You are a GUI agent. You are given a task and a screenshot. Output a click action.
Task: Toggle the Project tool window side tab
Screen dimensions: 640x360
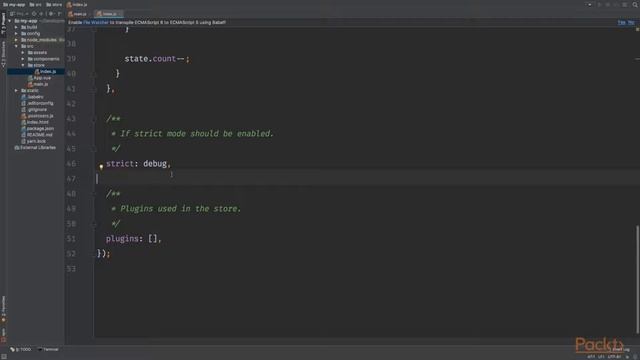click(3, 23)
